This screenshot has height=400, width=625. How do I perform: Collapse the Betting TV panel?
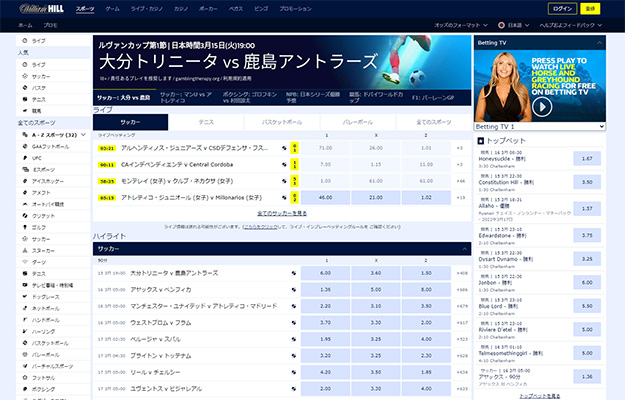click(x=599, y=43)
